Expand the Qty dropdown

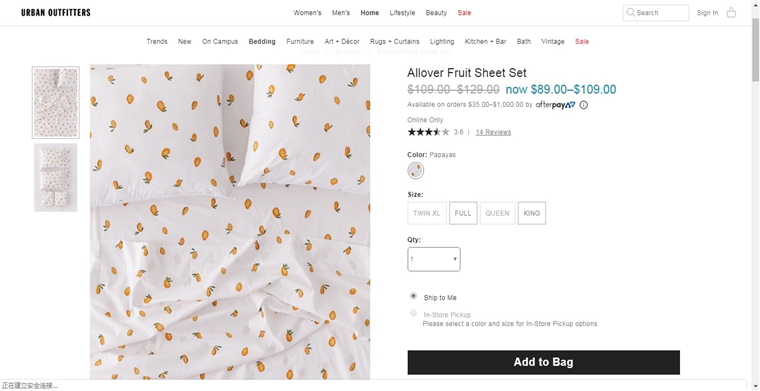tap(434, 259)
